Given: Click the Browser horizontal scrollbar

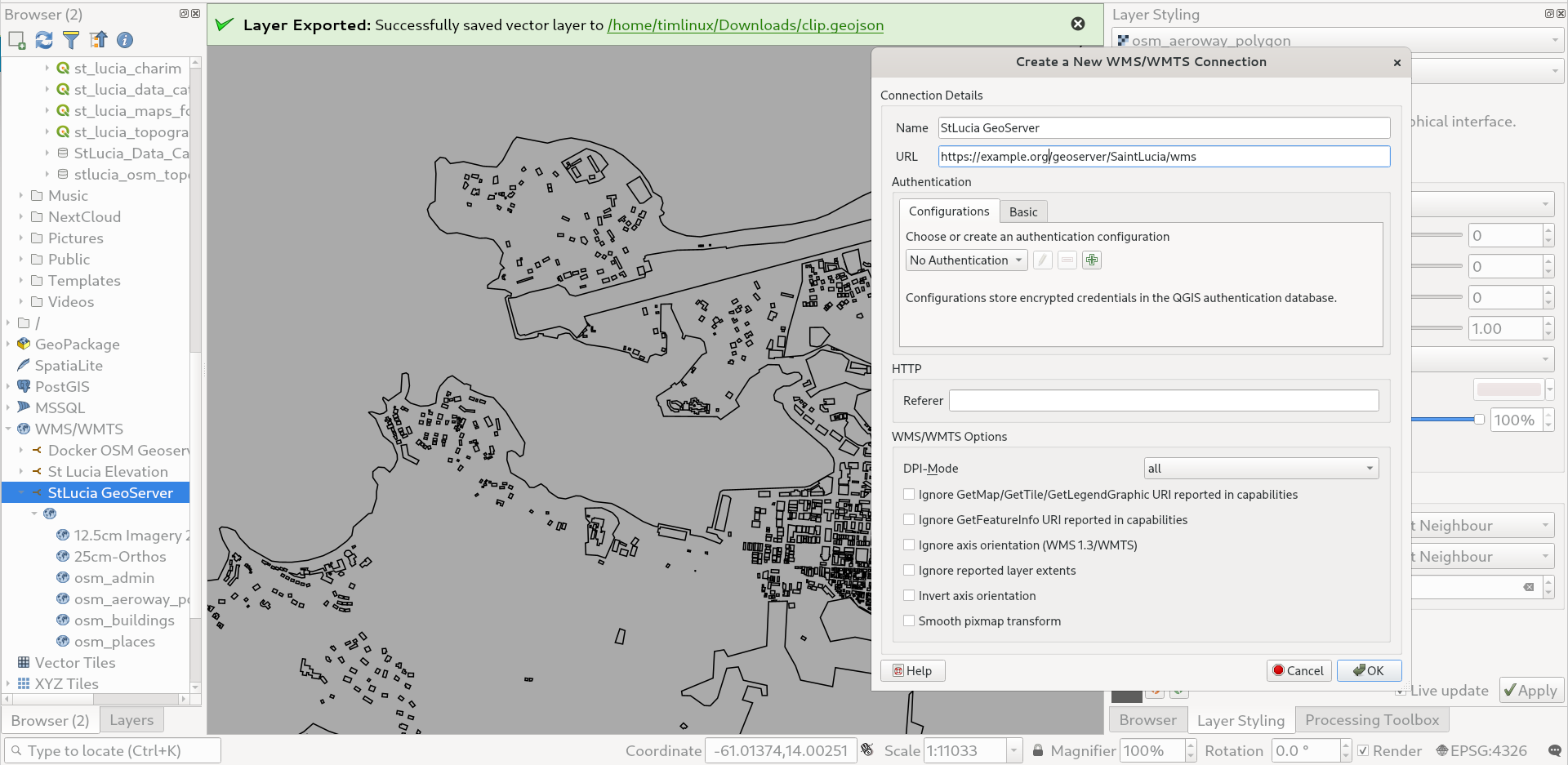Looking at the screenshot, I should click(96, 699).
